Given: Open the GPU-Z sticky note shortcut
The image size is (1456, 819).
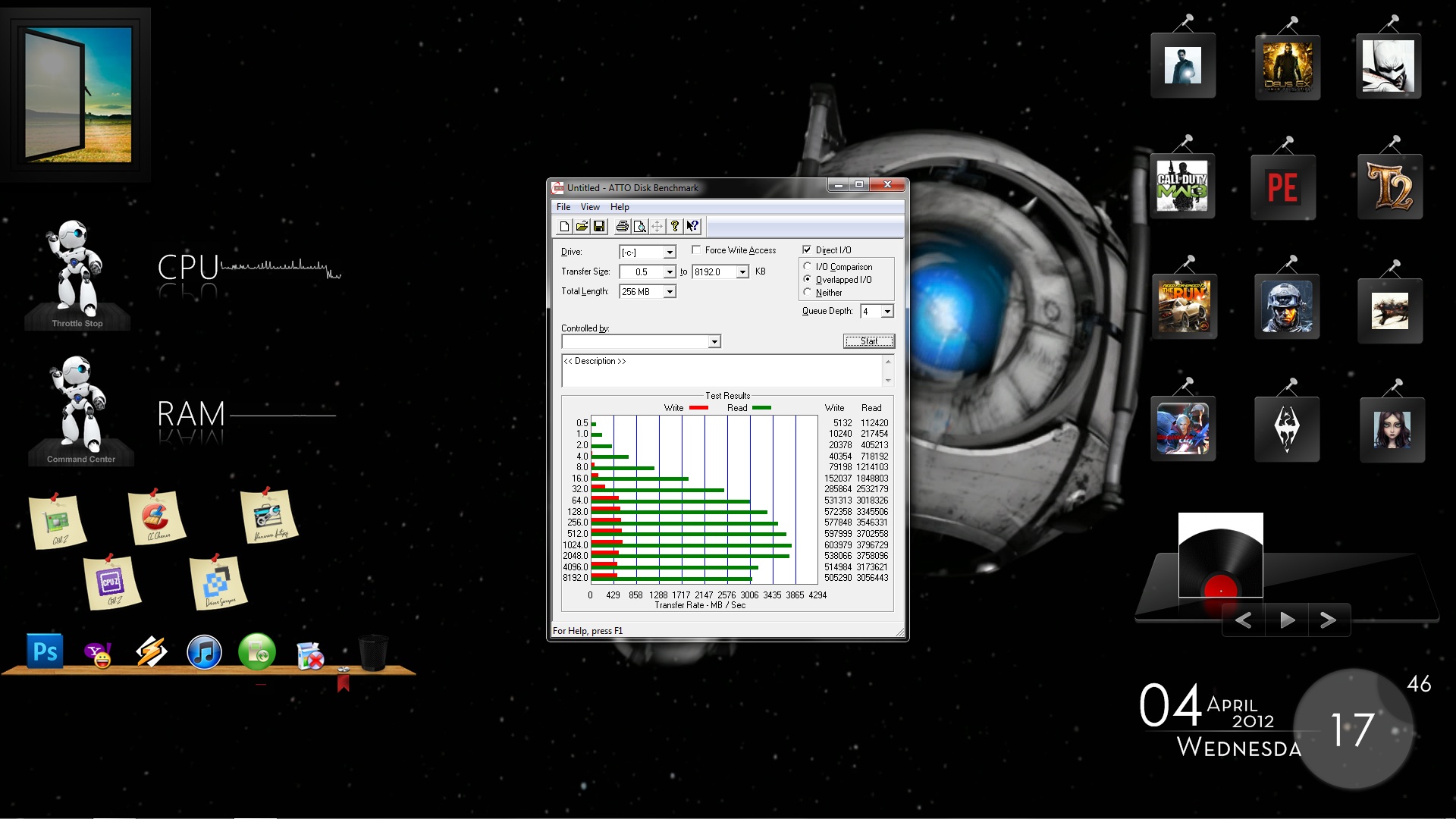Looking at the screenshot, I should [58, 521].
